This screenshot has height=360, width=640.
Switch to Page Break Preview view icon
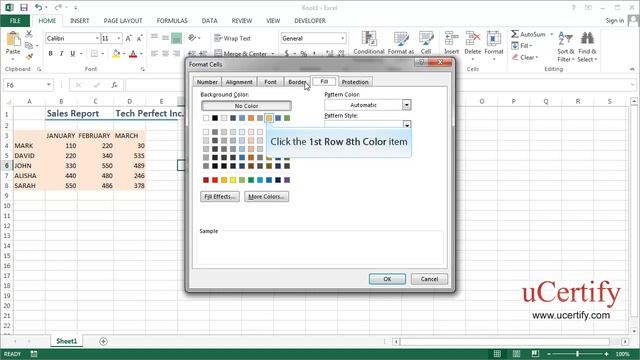click(535, 354)
